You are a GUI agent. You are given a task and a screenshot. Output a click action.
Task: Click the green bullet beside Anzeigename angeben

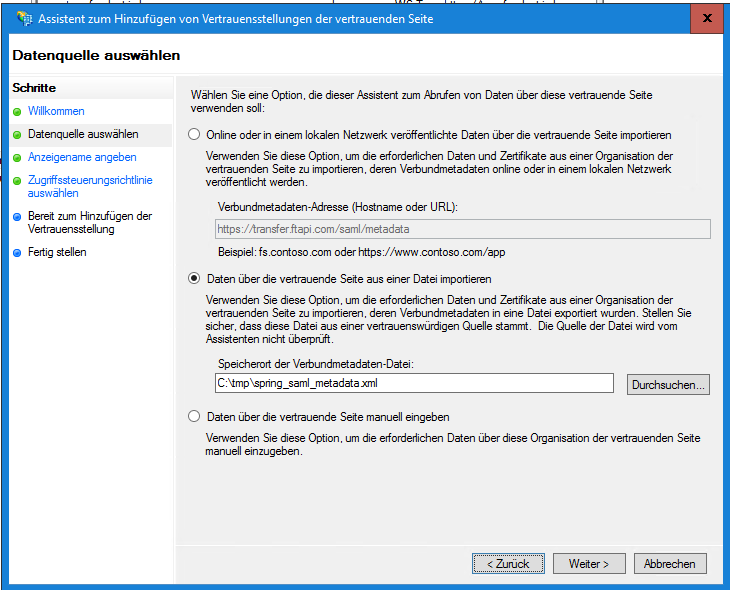point(17,158)
